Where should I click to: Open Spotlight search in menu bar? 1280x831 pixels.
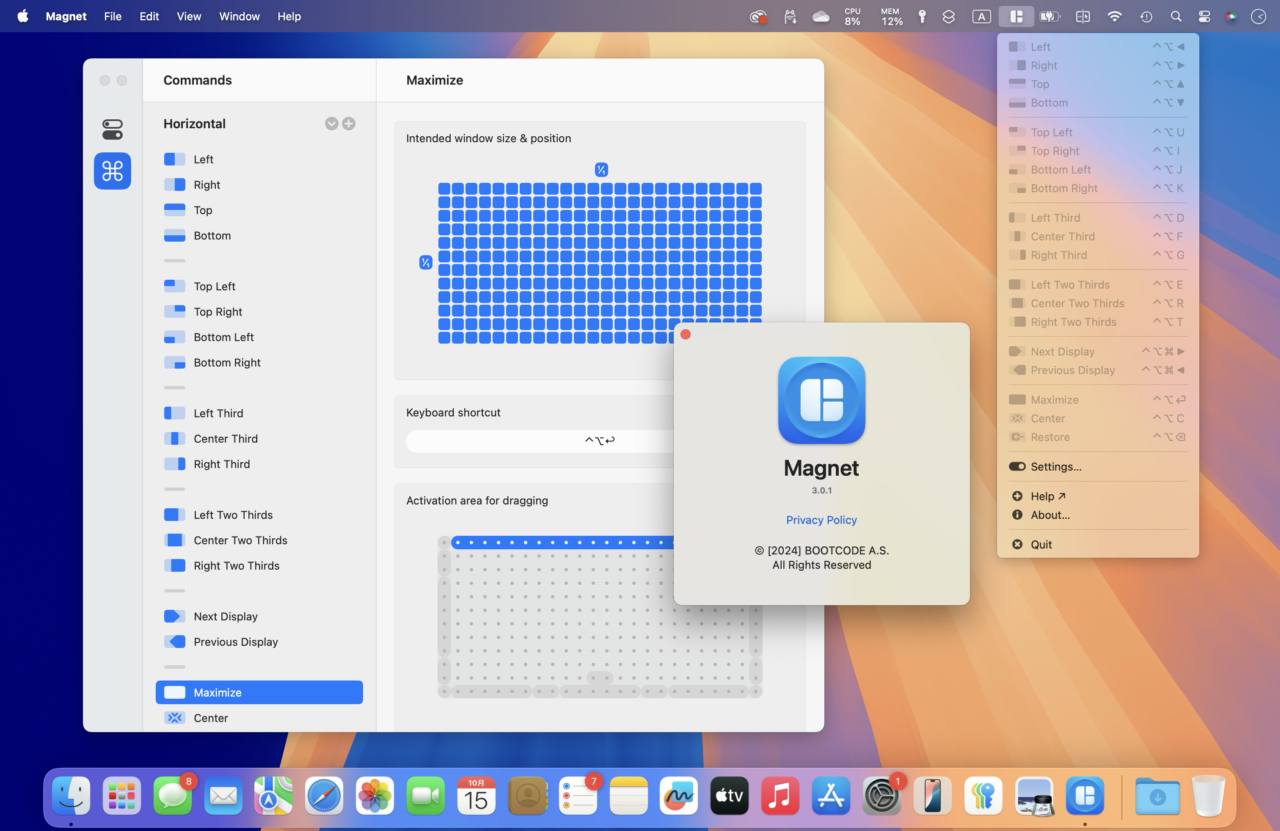coord(1176,16)
